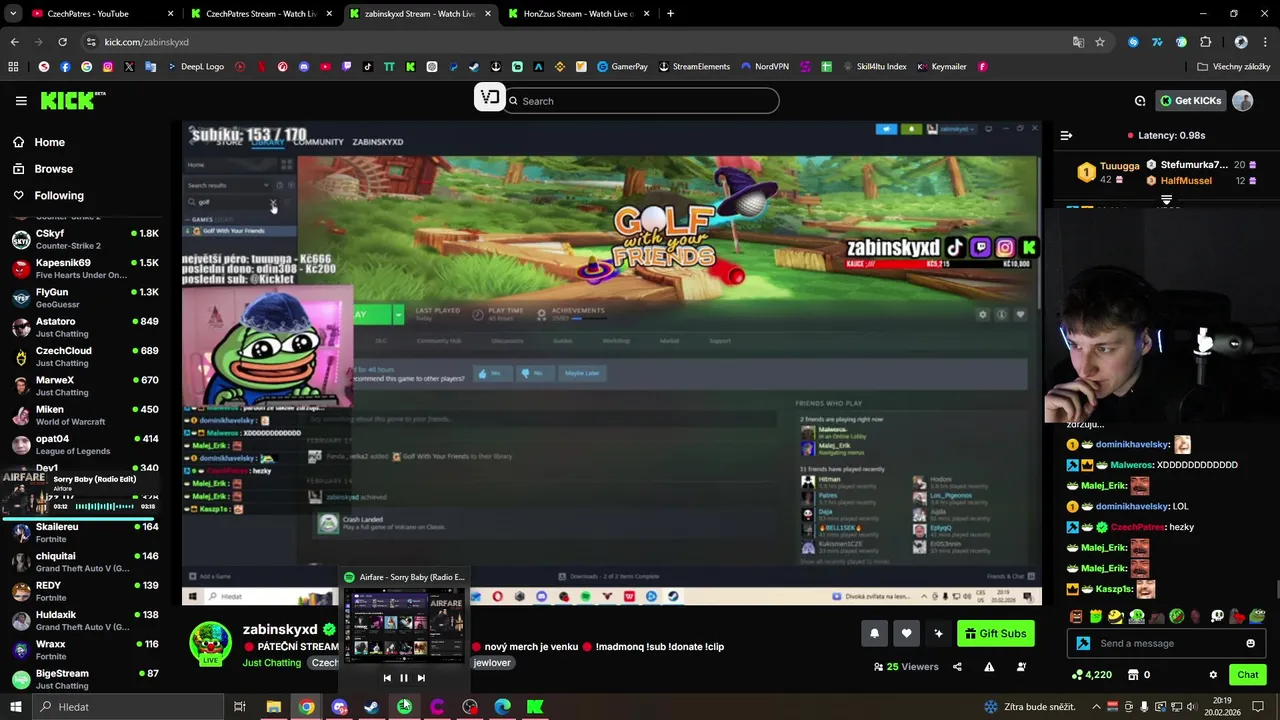Screen dimensions: 1280x720
Task: Open the gift shop icon in chat
Action: (x=1133, y=675)
